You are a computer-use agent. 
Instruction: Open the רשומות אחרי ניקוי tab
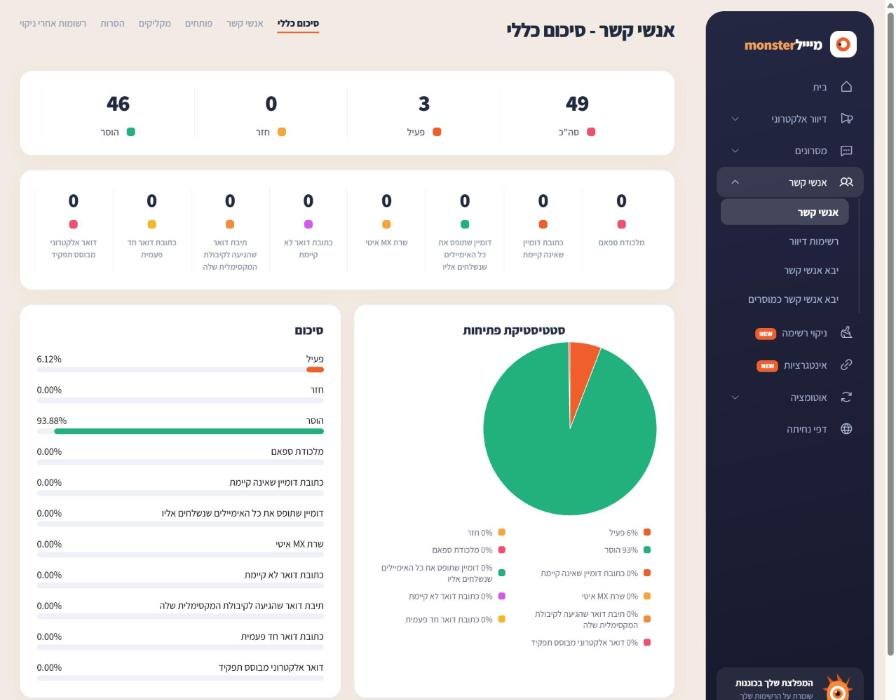[x=53, y=23]
